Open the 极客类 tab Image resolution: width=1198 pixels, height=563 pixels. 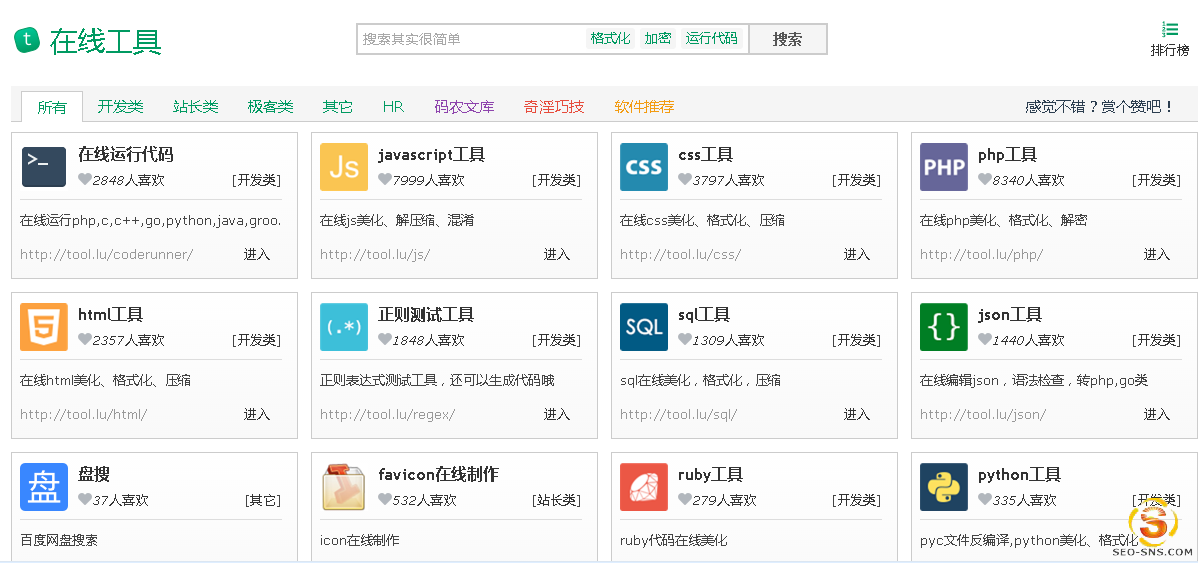pos(270,107)
